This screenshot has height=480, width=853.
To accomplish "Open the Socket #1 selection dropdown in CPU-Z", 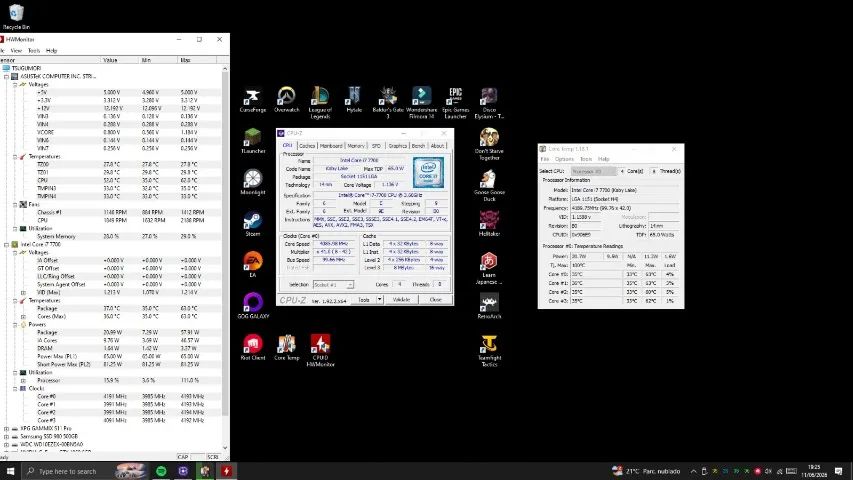I will pyautogui.click(x=333, y=285).
